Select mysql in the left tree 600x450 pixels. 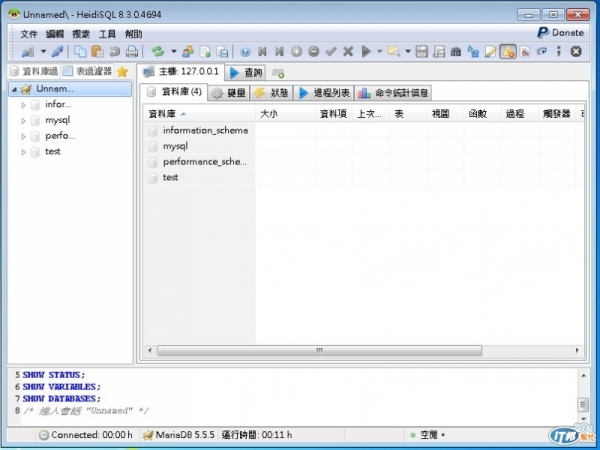(57, 120)
